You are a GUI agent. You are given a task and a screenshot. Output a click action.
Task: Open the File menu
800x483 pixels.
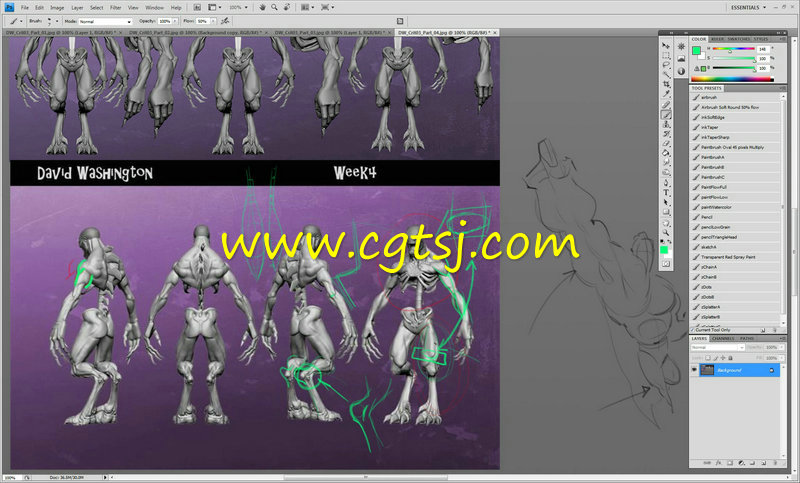24,8
